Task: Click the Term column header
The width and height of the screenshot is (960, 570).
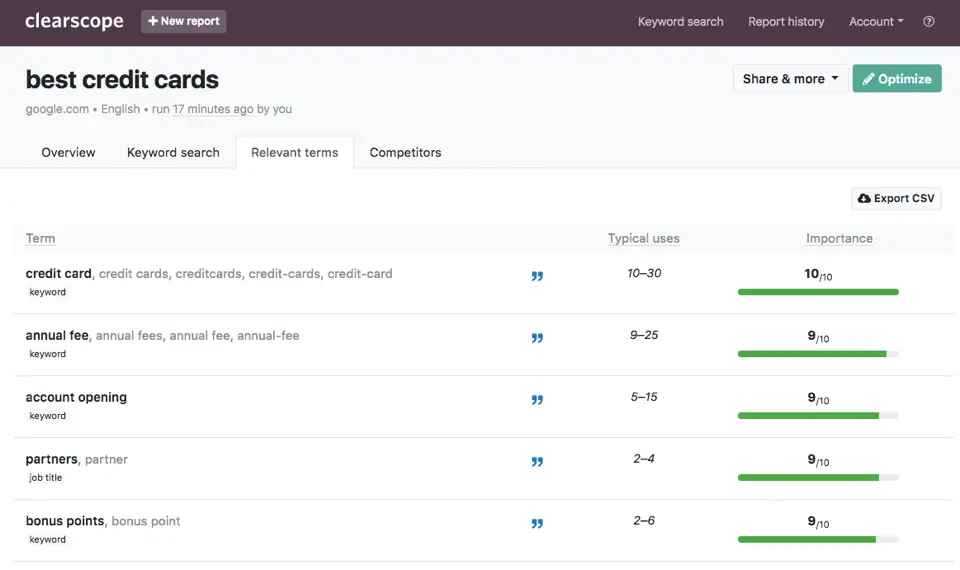Action: point(40,238)
